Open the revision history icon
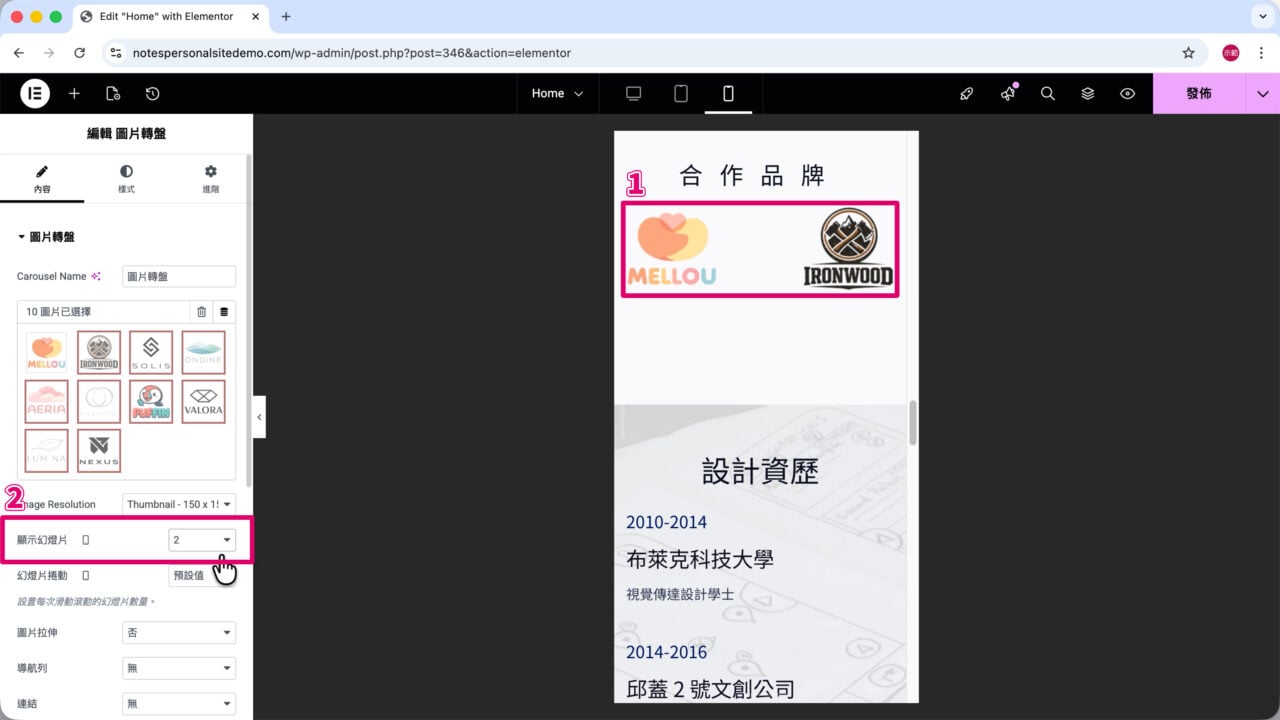This screenshot has height=720, width=1280. [x=152, y=93]
